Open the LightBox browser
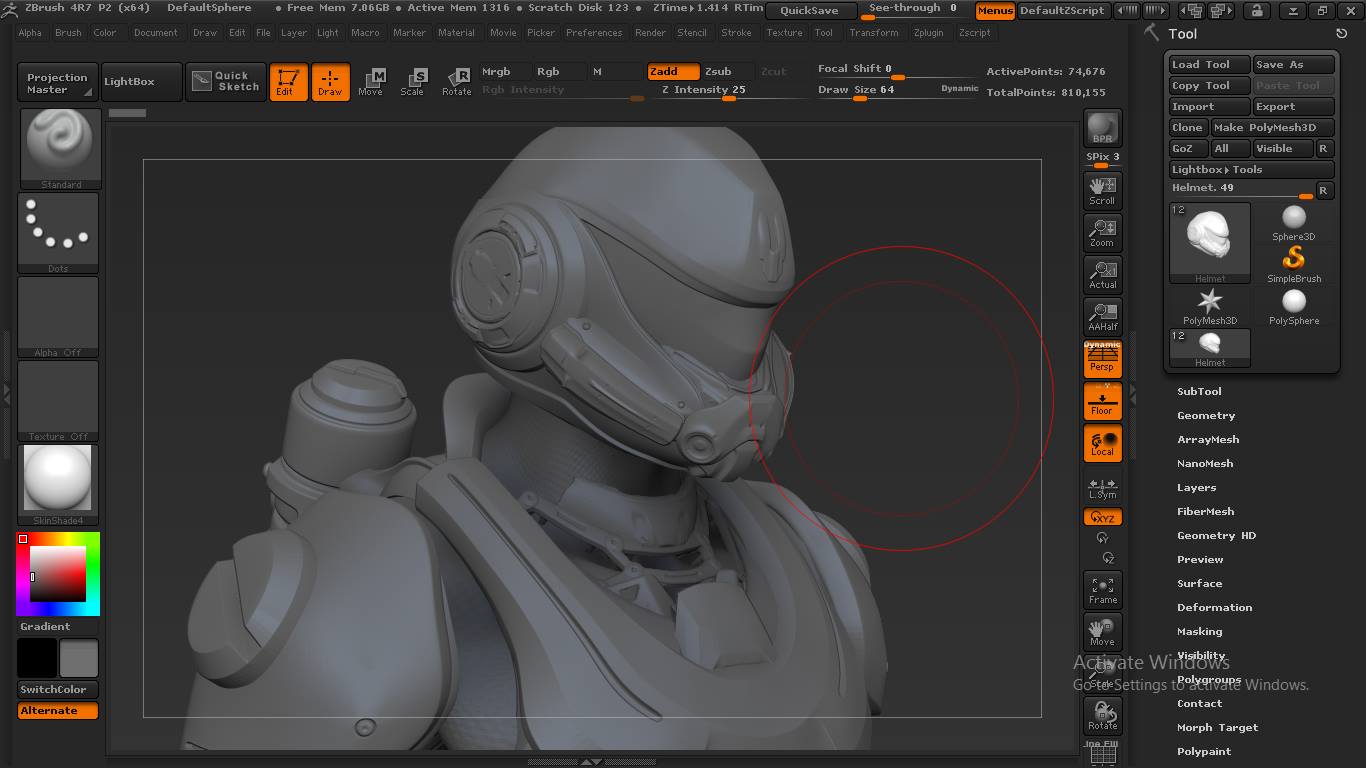Screen dimensions: 1366x768 pos(142,82)
